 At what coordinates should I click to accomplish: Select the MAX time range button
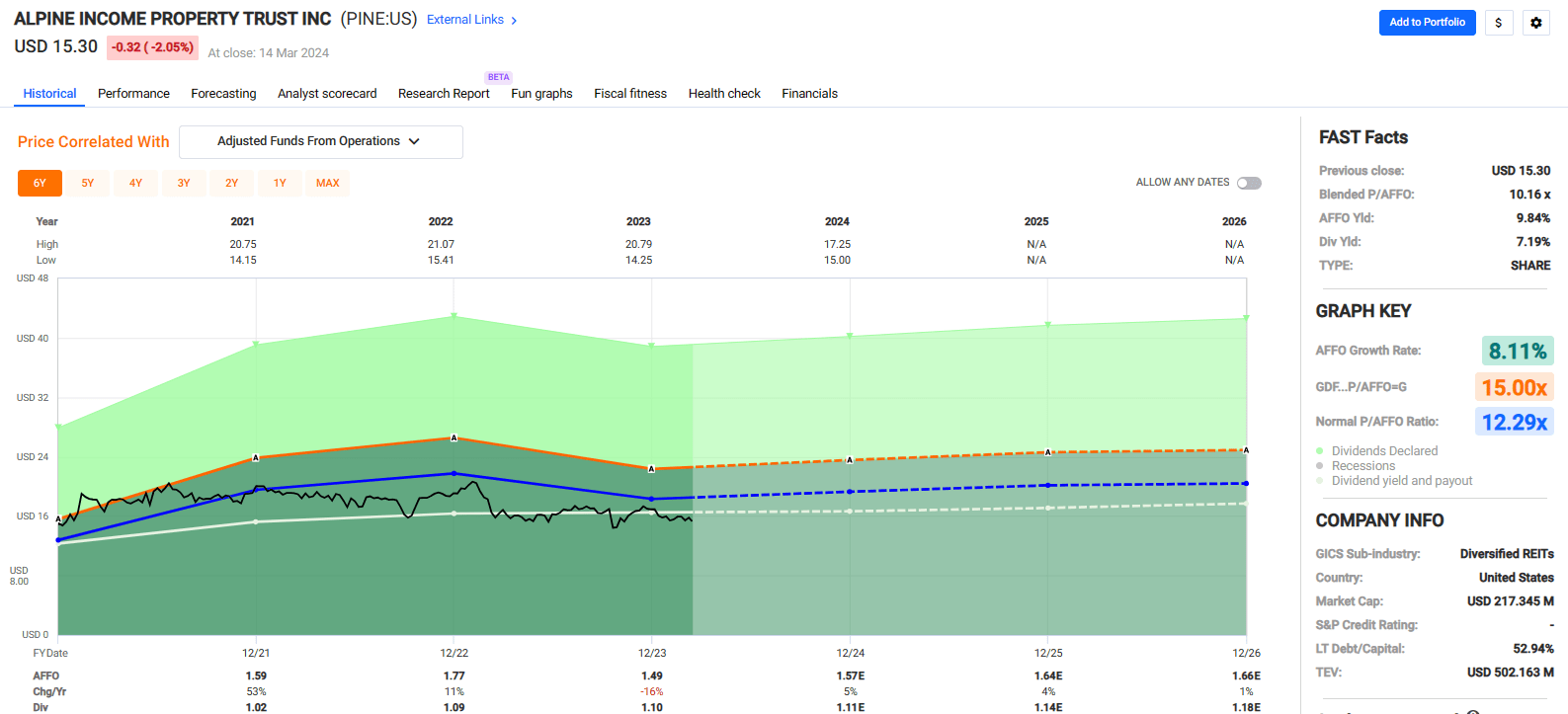tap(327, 184)
